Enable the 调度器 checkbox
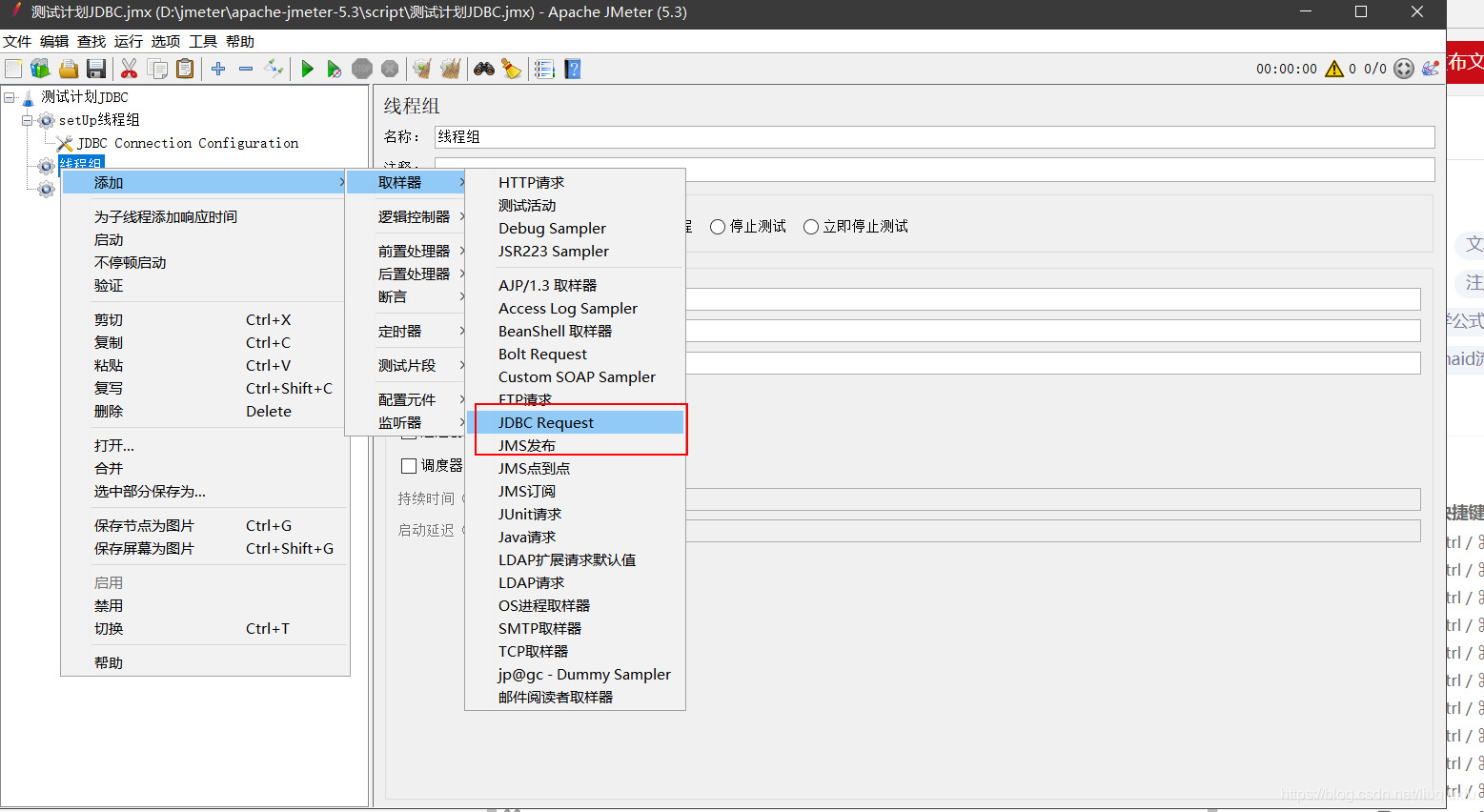This screenshot has width=1484, height=812. coord(409,466)
